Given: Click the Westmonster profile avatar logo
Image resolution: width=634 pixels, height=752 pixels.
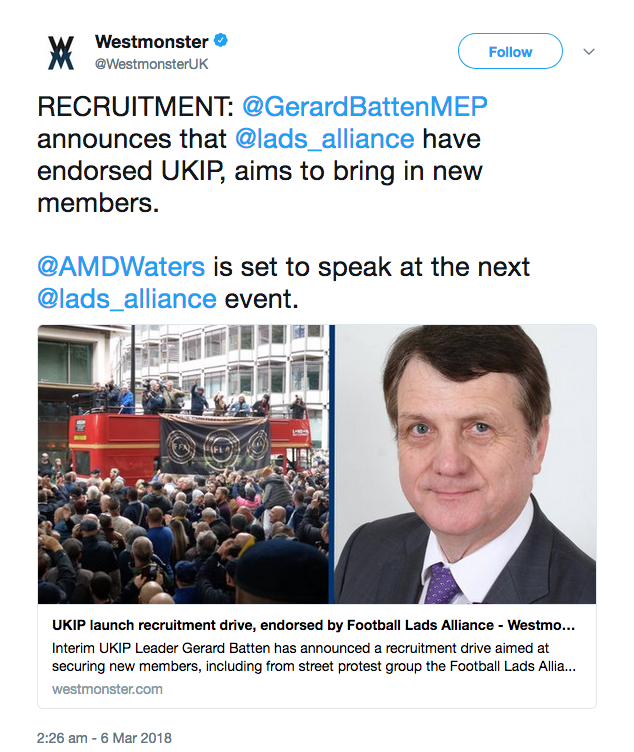Looking at the screenshot, I should 61,52.
